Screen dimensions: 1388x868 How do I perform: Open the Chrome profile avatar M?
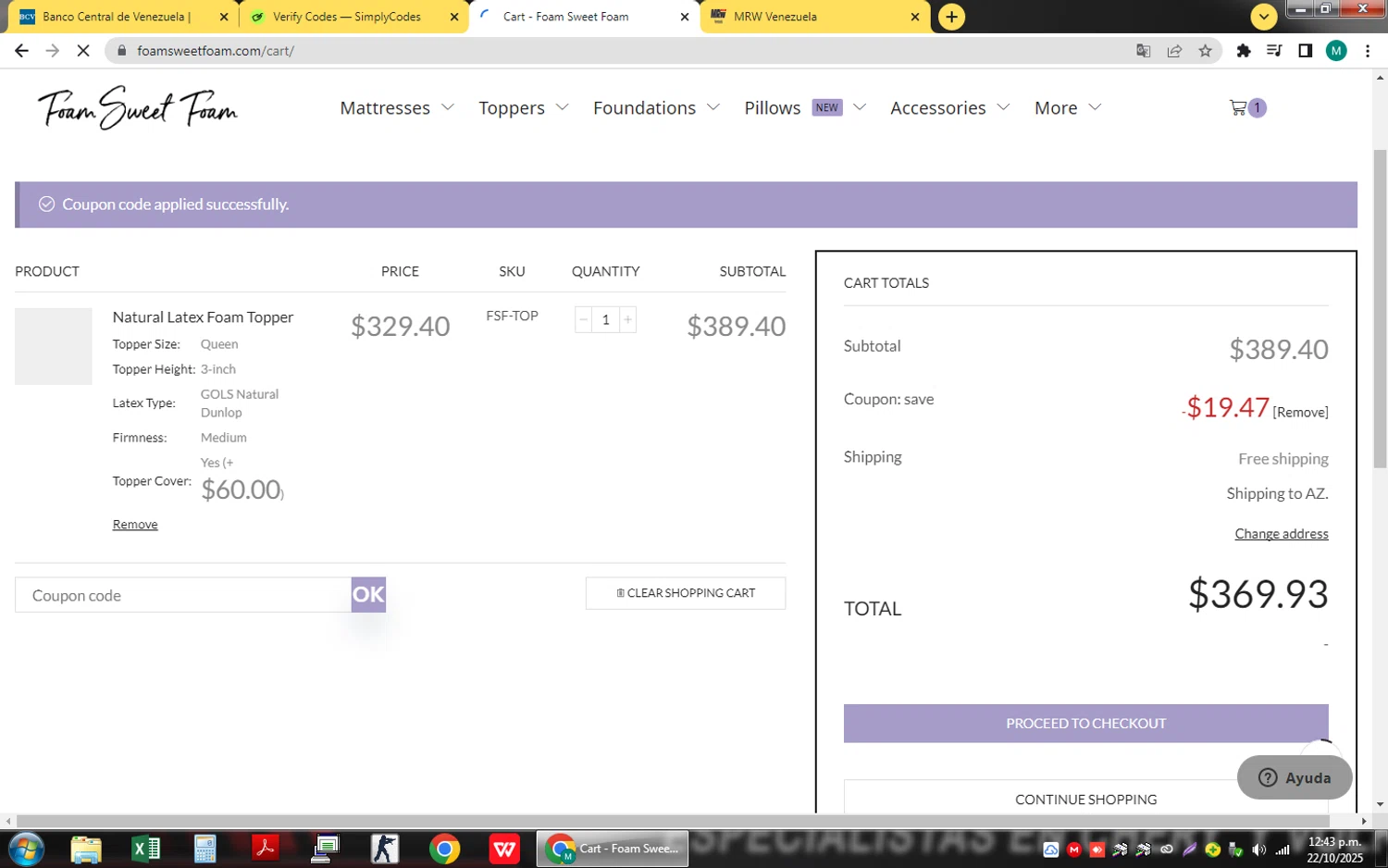(x=1336, y=51)
